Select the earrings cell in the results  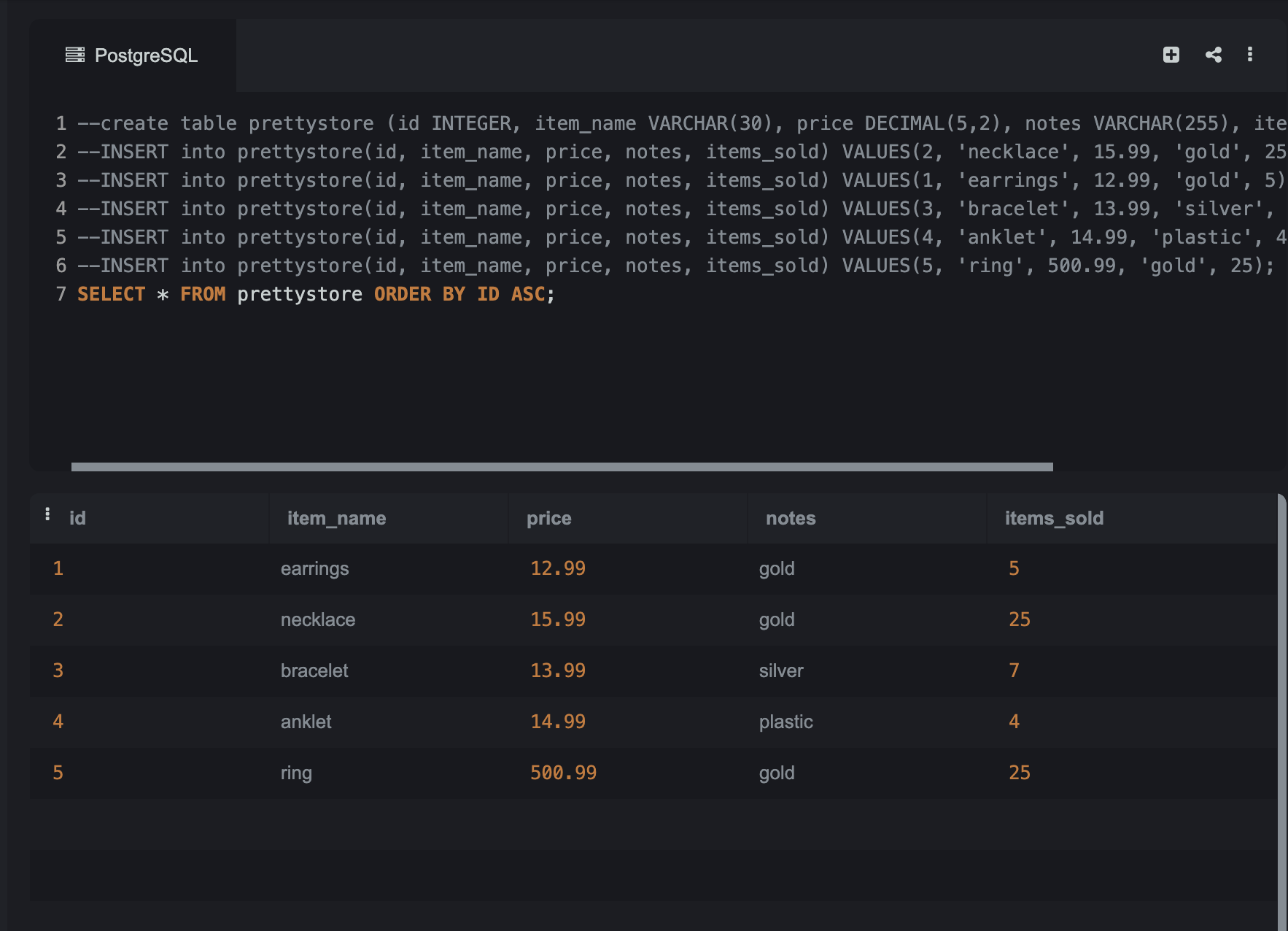pos(314,568)
